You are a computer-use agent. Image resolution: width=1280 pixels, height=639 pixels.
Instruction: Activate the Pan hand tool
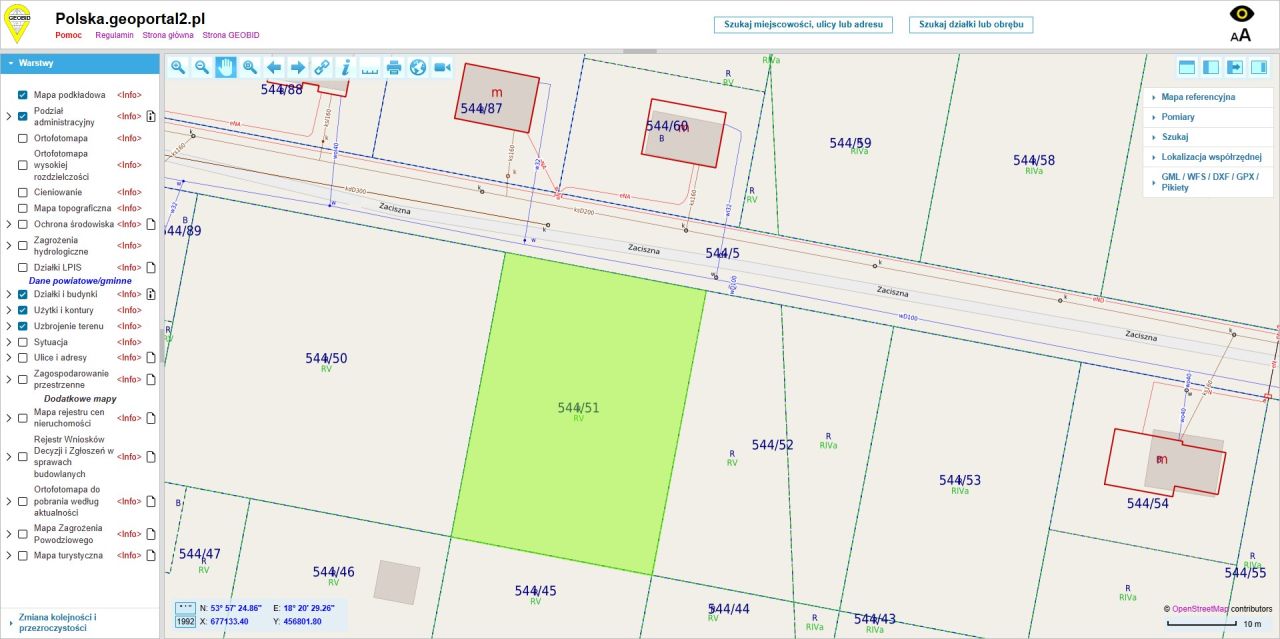click(226, 67)
